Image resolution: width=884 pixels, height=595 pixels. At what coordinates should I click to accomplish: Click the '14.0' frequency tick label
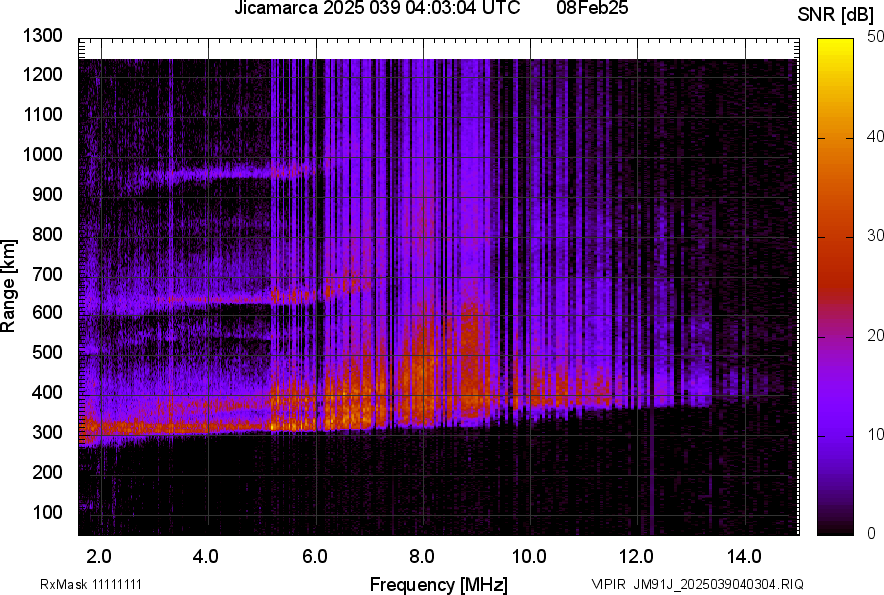tap(745, 556)
